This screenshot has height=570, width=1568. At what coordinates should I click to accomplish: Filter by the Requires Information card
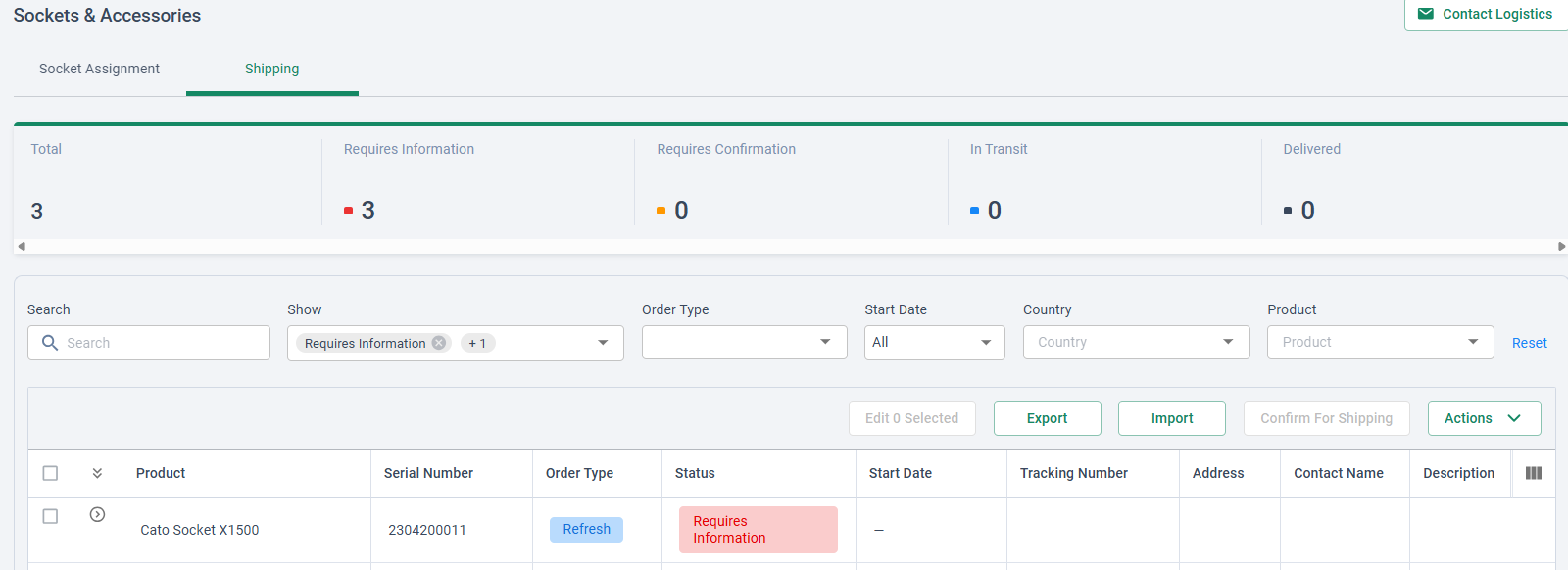(x=478, y=182)
